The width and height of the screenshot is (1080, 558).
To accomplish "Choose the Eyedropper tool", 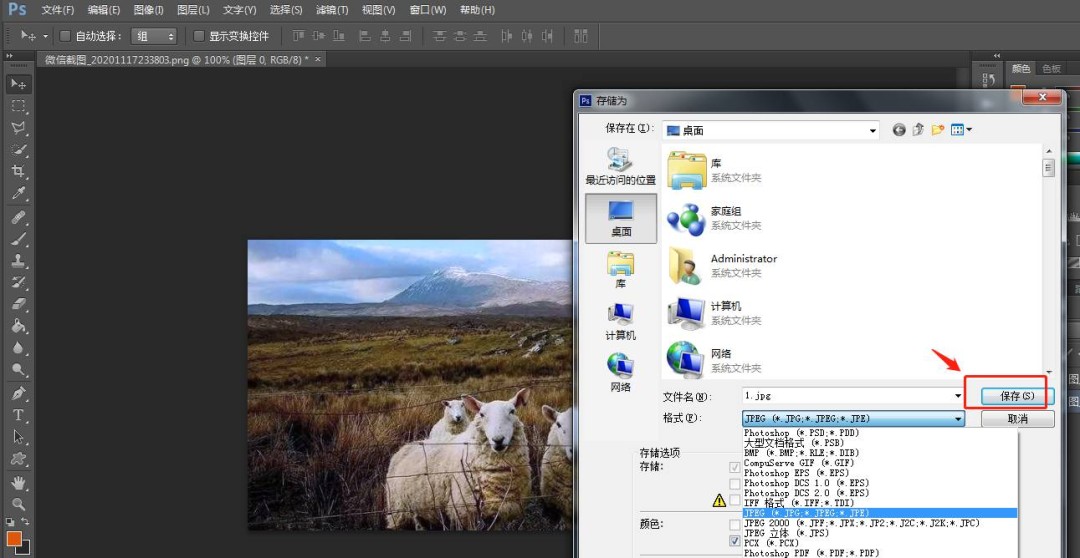I will click(x=18, y=194).
